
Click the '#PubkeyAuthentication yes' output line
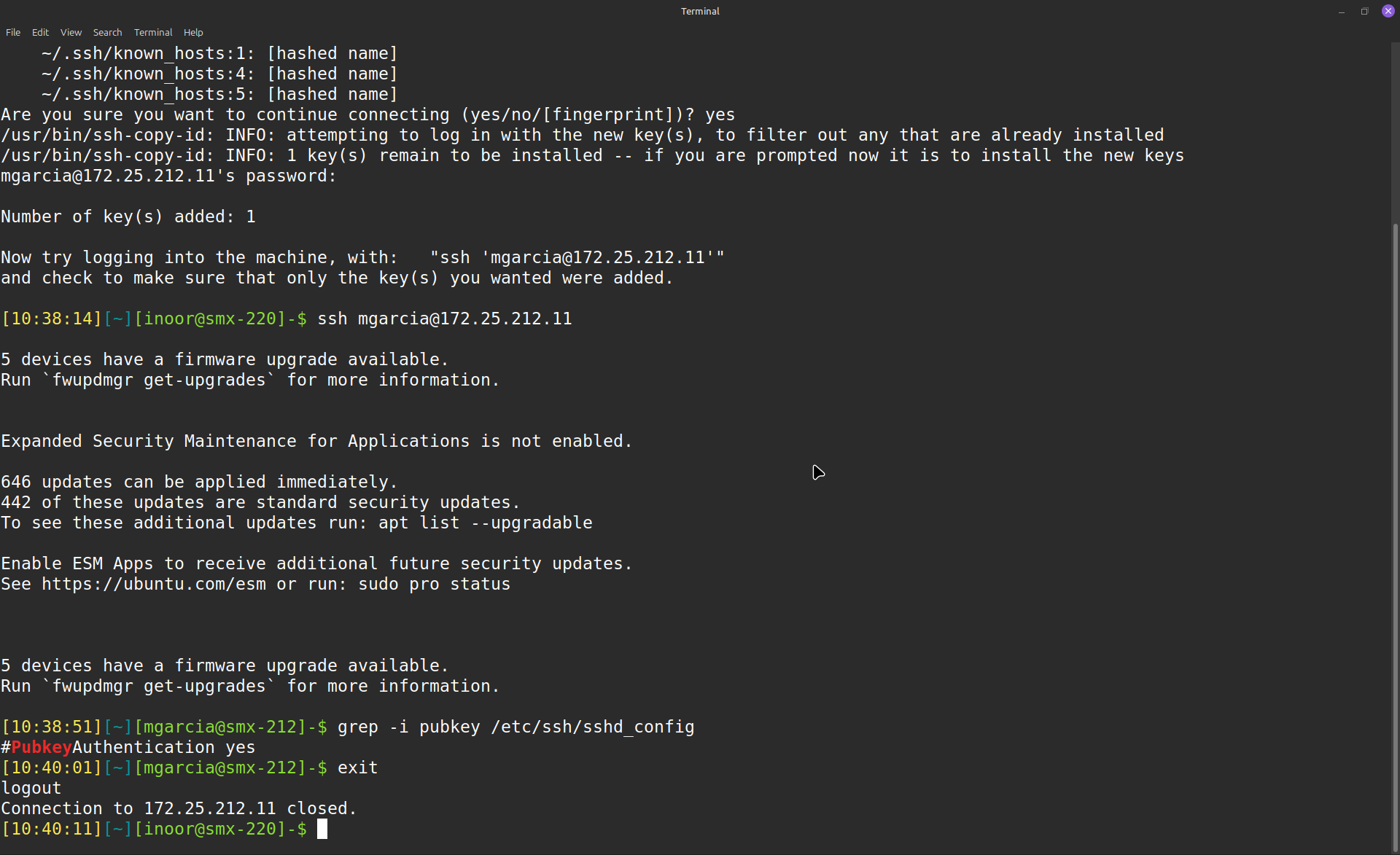click(x=128, y=747)
